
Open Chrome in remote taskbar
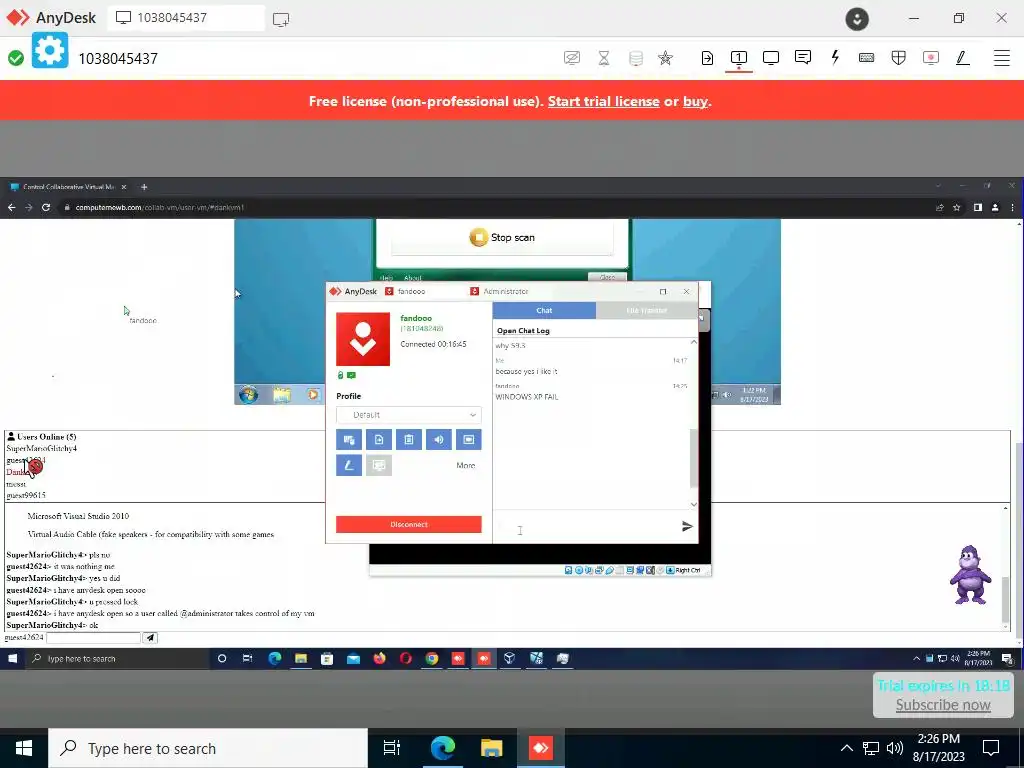(432, 658)
